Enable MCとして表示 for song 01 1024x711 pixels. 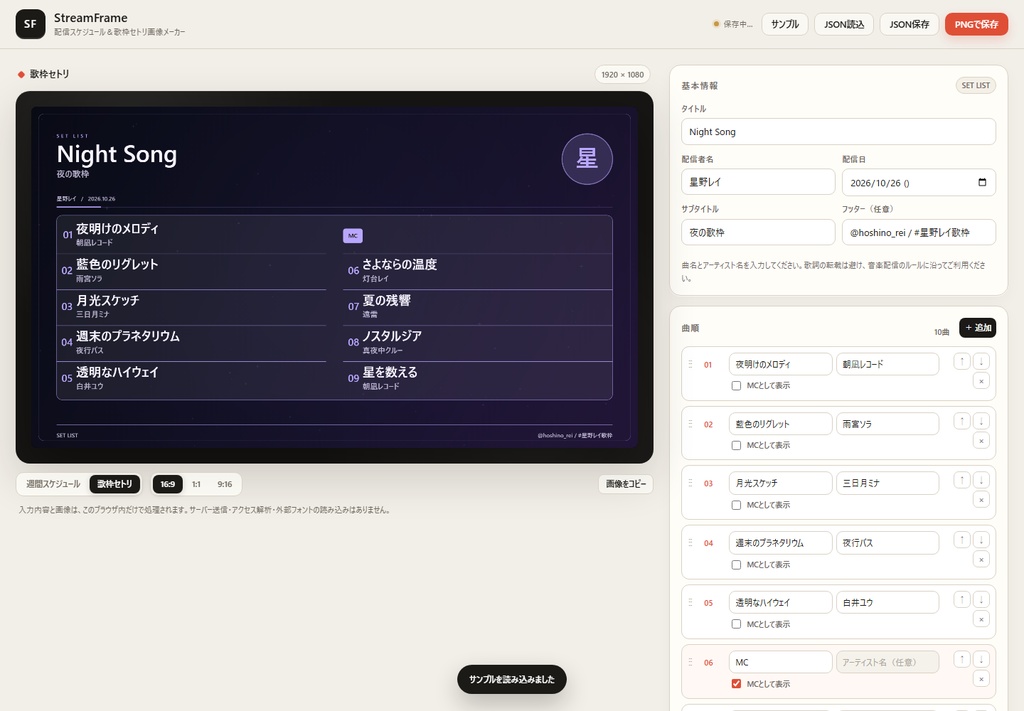click(736, 386)
